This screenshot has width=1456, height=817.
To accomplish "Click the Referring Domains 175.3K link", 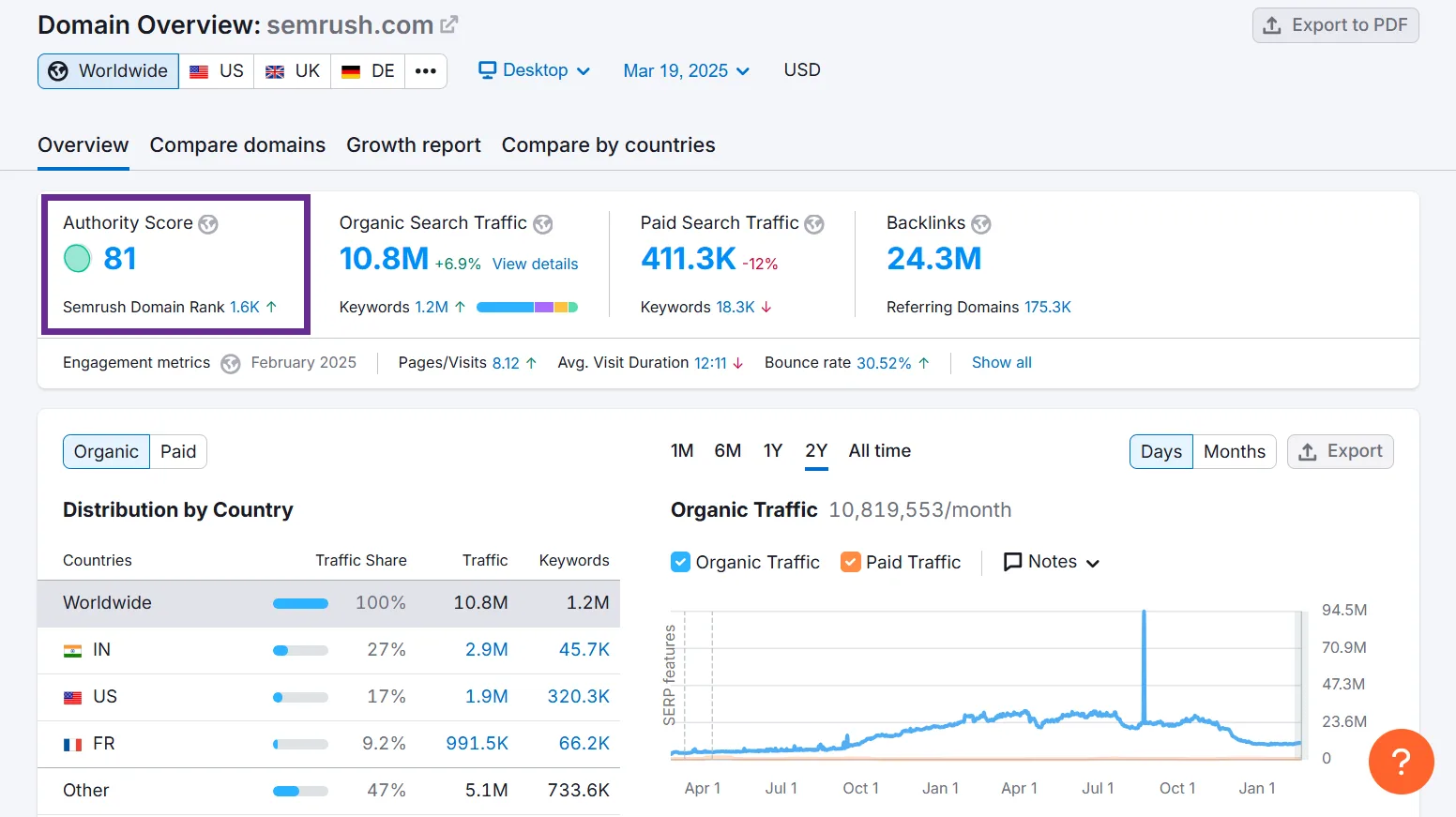I will click(1048, 308).
